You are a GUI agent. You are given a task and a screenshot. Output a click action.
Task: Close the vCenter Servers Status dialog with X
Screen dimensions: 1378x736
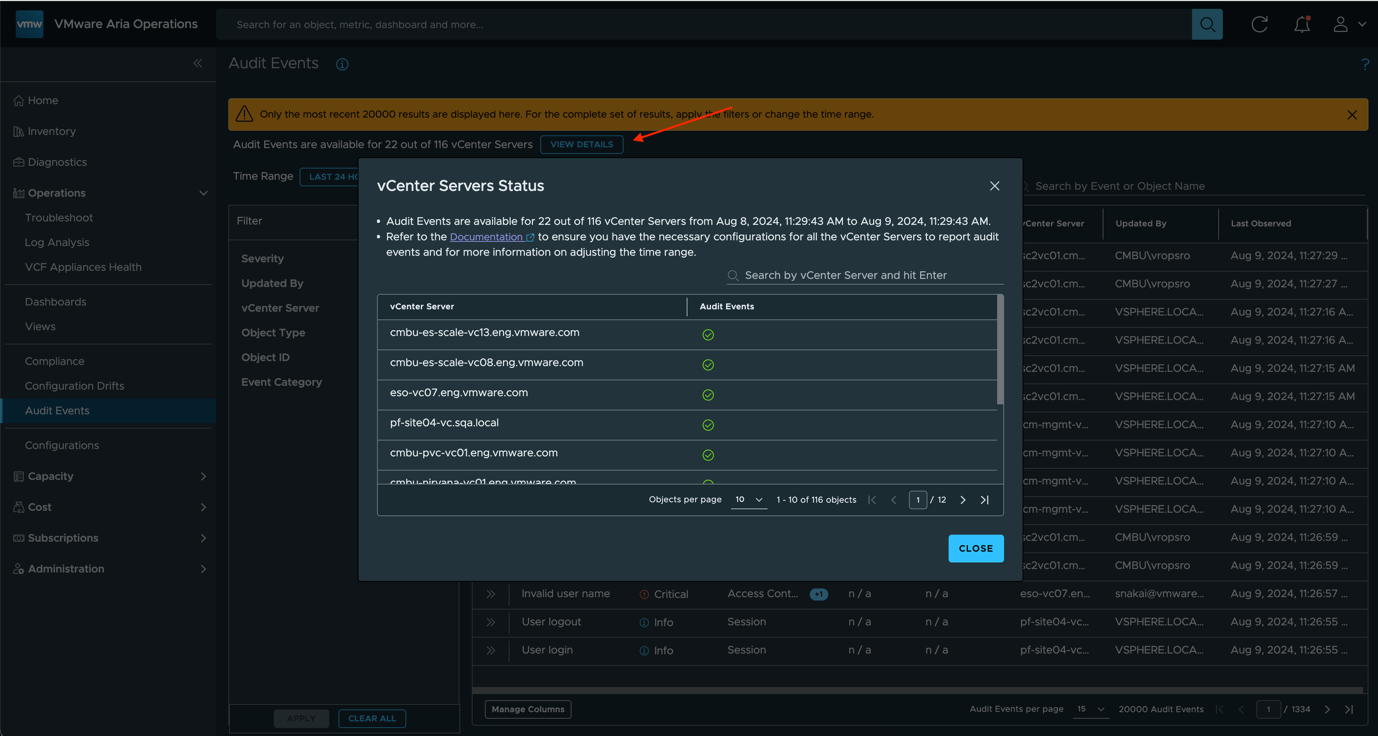[994, 186]
